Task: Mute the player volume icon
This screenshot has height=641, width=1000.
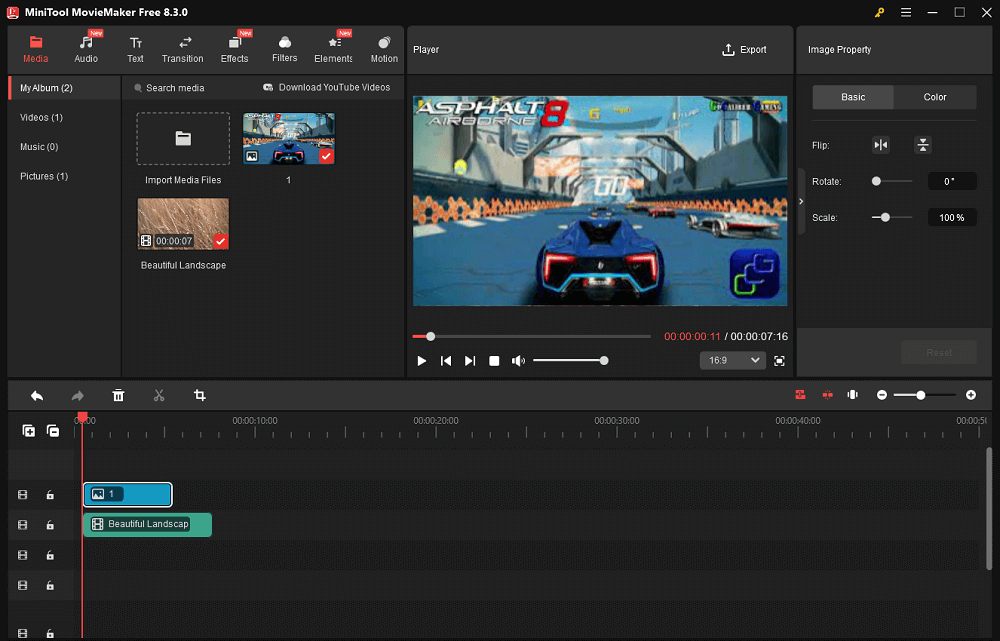Action: coord(518,361)
